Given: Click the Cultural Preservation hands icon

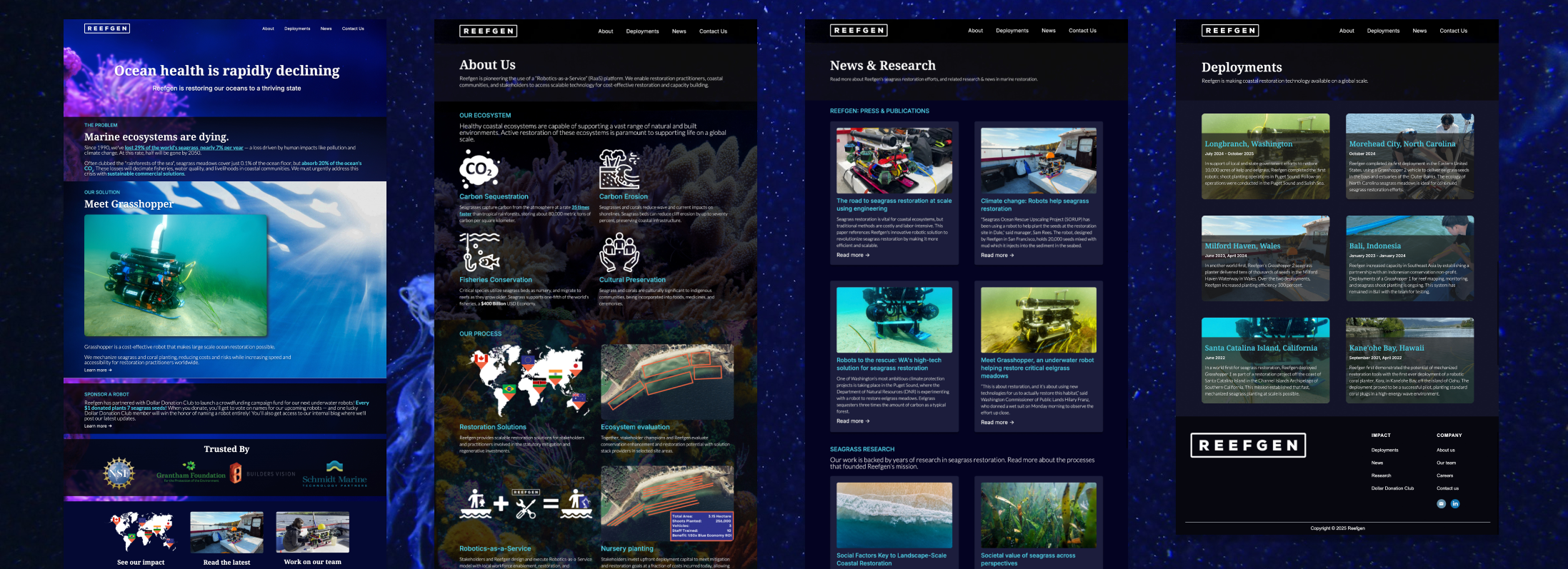Looking at the screenshot, I should 619,253.
